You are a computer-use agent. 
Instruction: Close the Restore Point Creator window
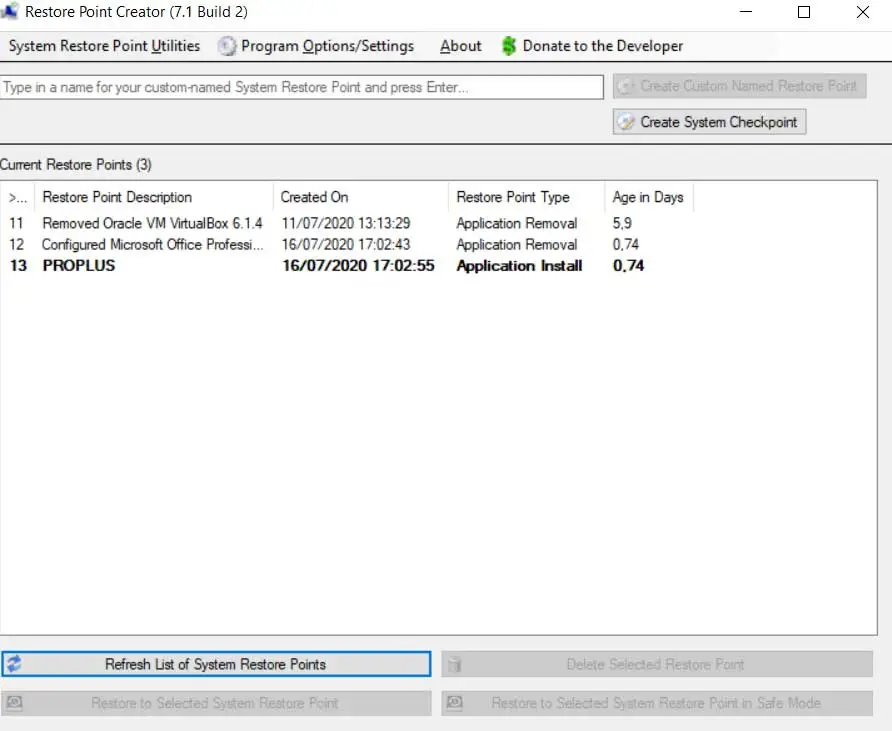862,11
